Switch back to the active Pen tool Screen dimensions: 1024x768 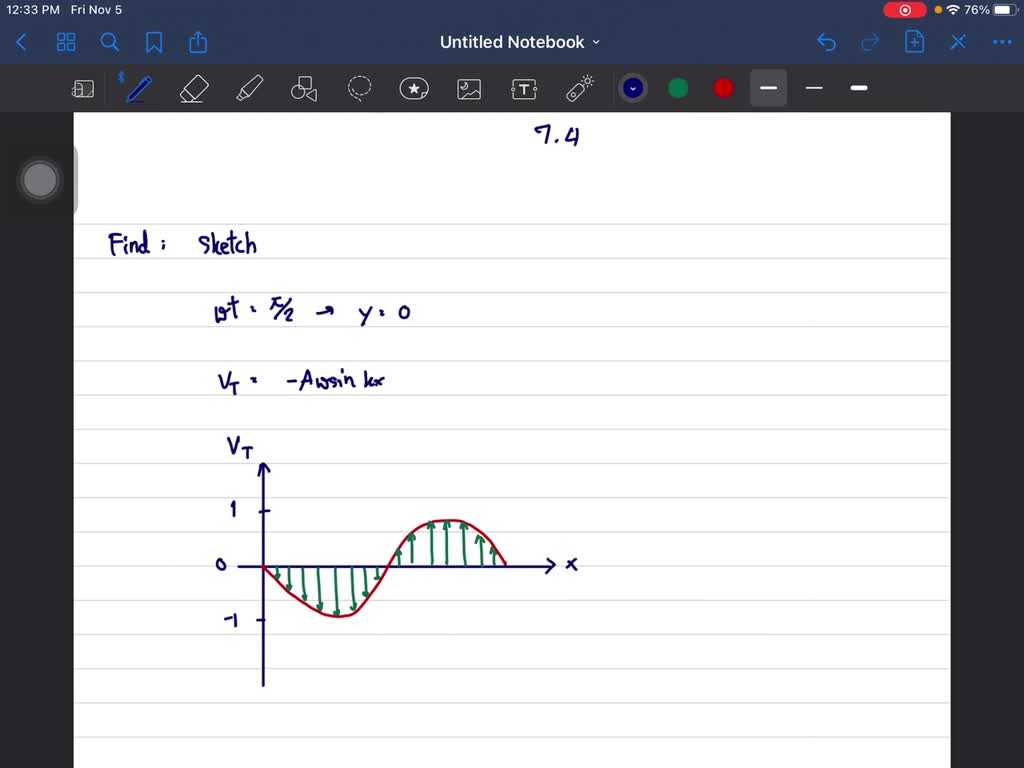[137, 88]
